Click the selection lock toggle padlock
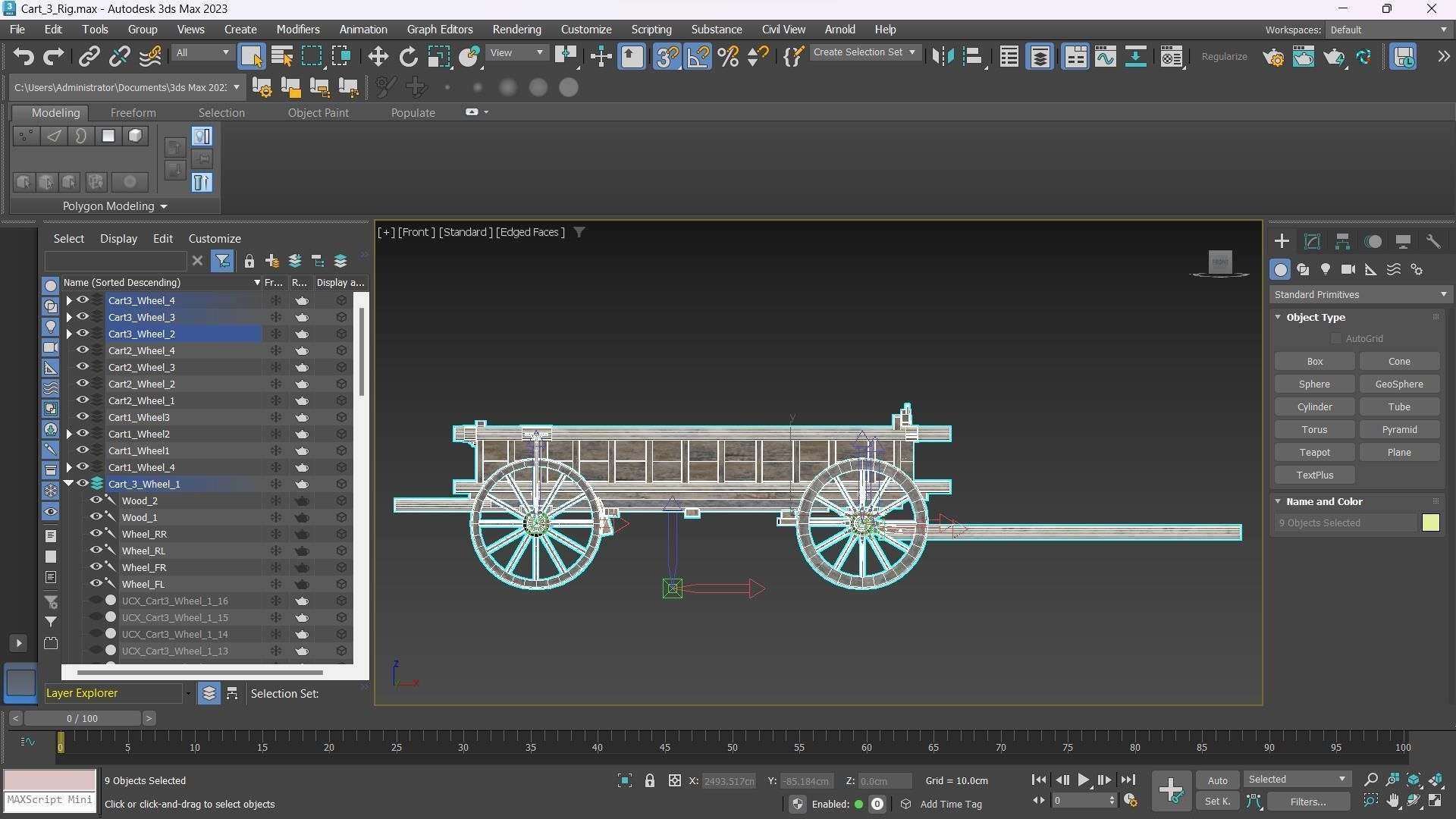 650,780
